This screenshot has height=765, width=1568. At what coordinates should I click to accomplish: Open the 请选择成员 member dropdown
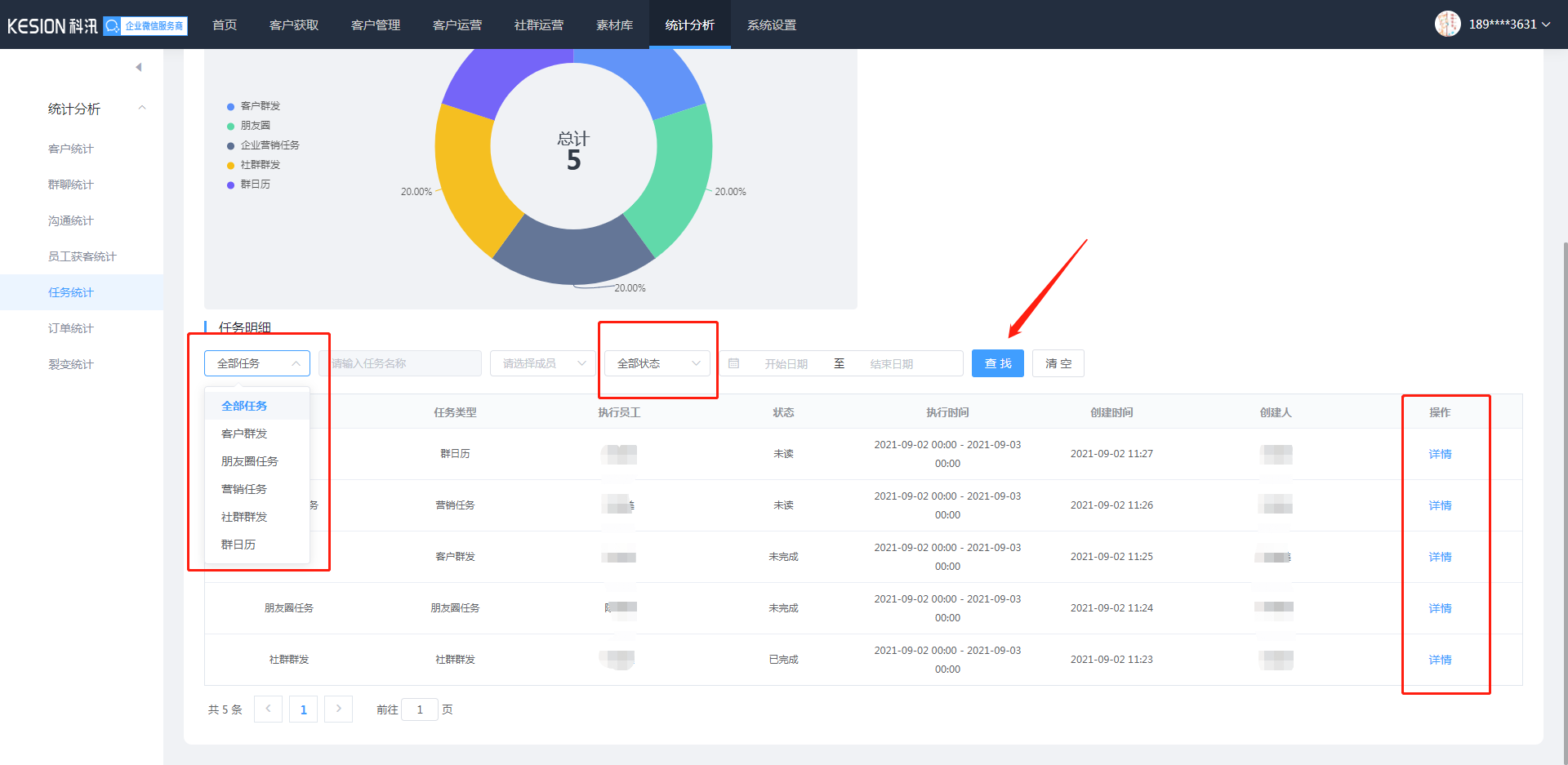(x=542, y=363)
